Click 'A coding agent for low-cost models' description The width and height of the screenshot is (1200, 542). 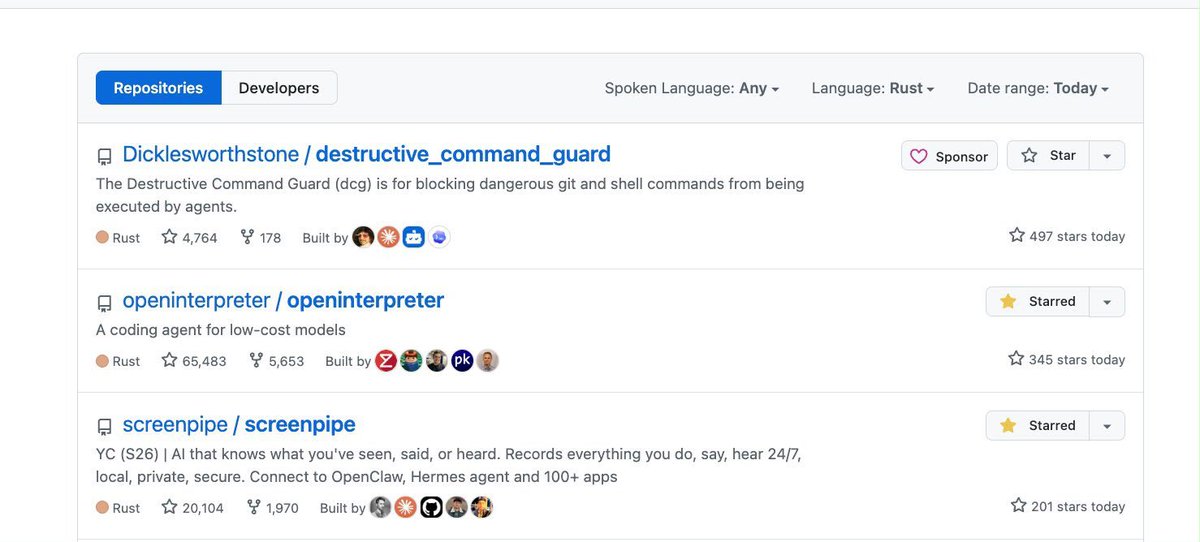221,330
